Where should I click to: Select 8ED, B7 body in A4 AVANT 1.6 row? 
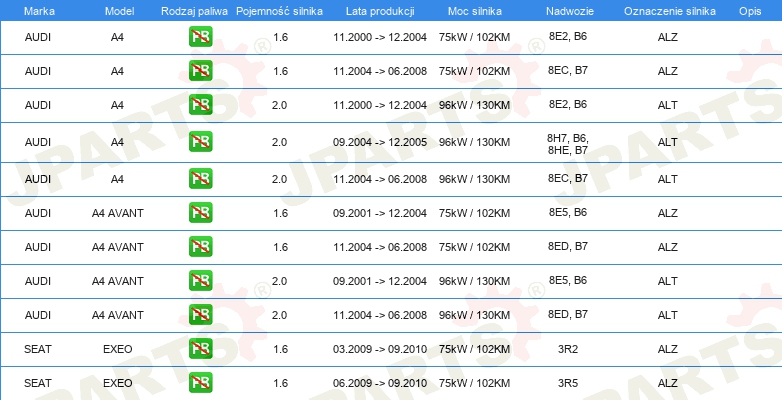(568, 246)
